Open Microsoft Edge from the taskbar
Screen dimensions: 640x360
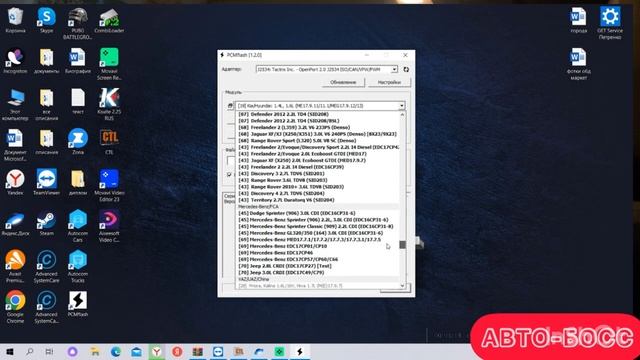click(116, 351)
